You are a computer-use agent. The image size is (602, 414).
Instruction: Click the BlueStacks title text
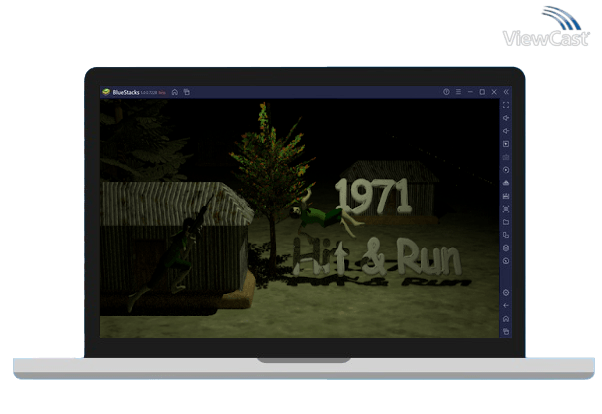pos(126,92)
